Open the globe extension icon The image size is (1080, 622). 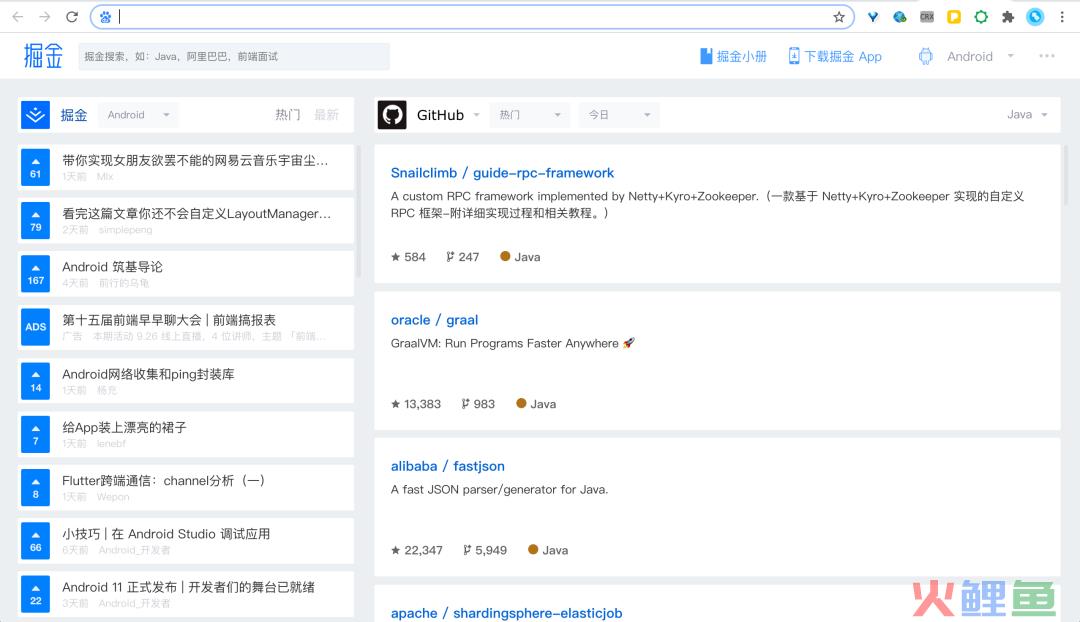pos(900,17)
